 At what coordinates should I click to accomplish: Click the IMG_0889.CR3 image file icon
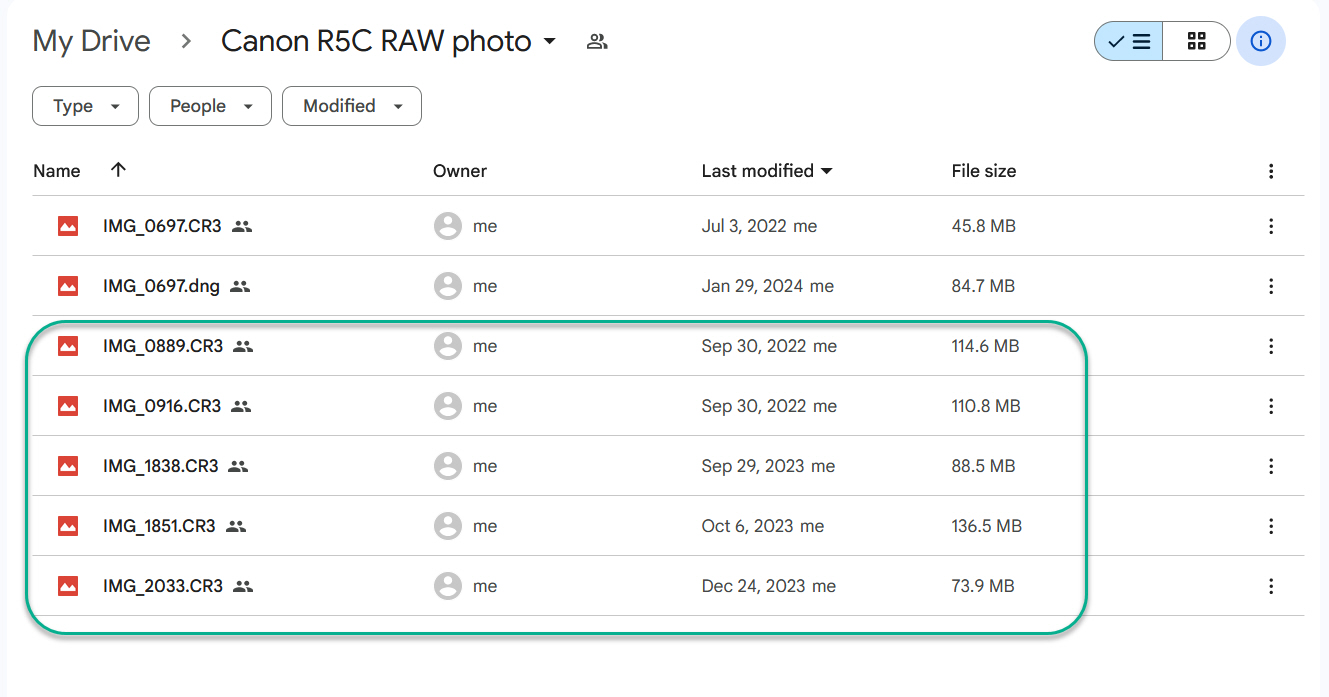click(68, 346)
